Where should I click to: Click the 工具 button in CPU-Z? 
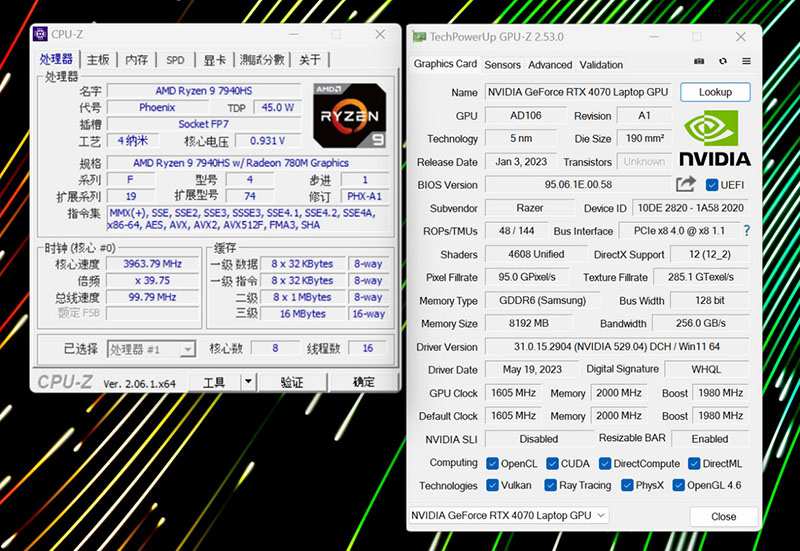[x=214, y=382]
